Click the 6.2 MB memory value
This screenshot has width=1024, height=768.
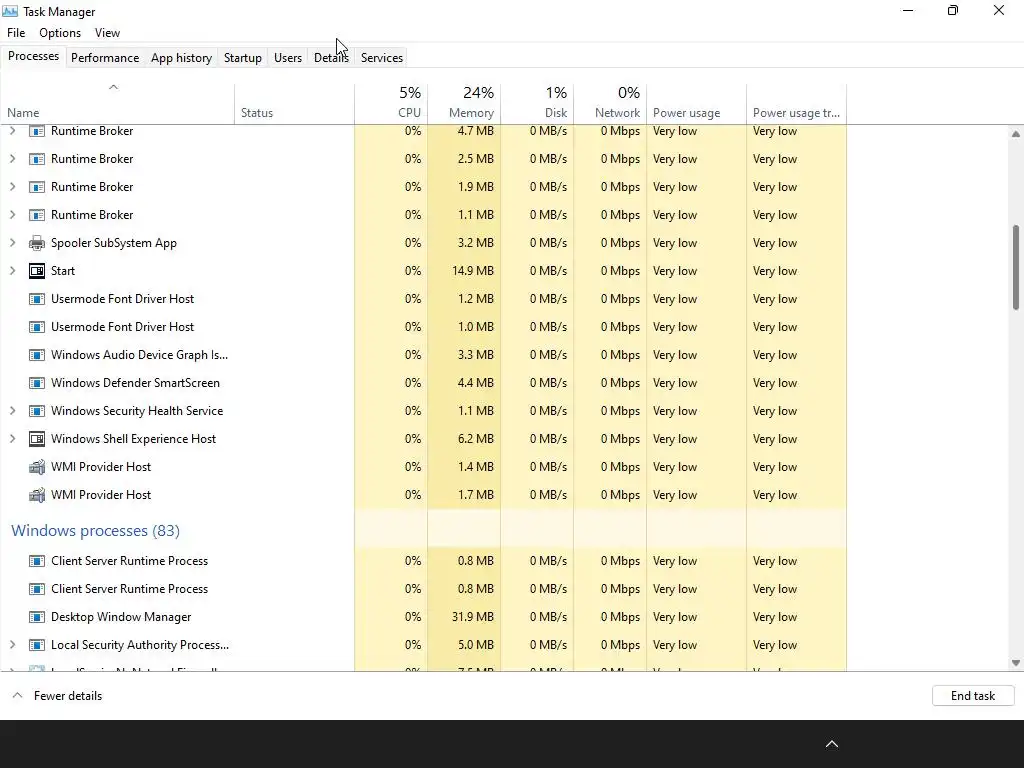[475, 439]
